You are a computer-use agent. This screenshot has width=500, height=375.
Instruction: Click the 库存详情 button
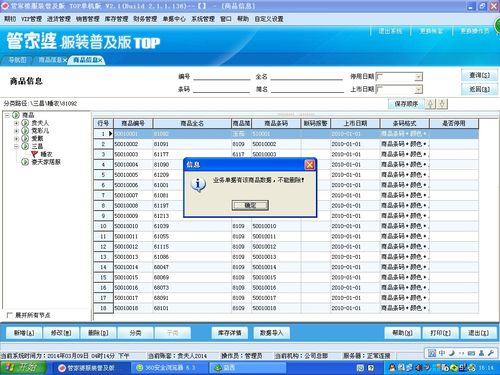click(x=230, y=333)
